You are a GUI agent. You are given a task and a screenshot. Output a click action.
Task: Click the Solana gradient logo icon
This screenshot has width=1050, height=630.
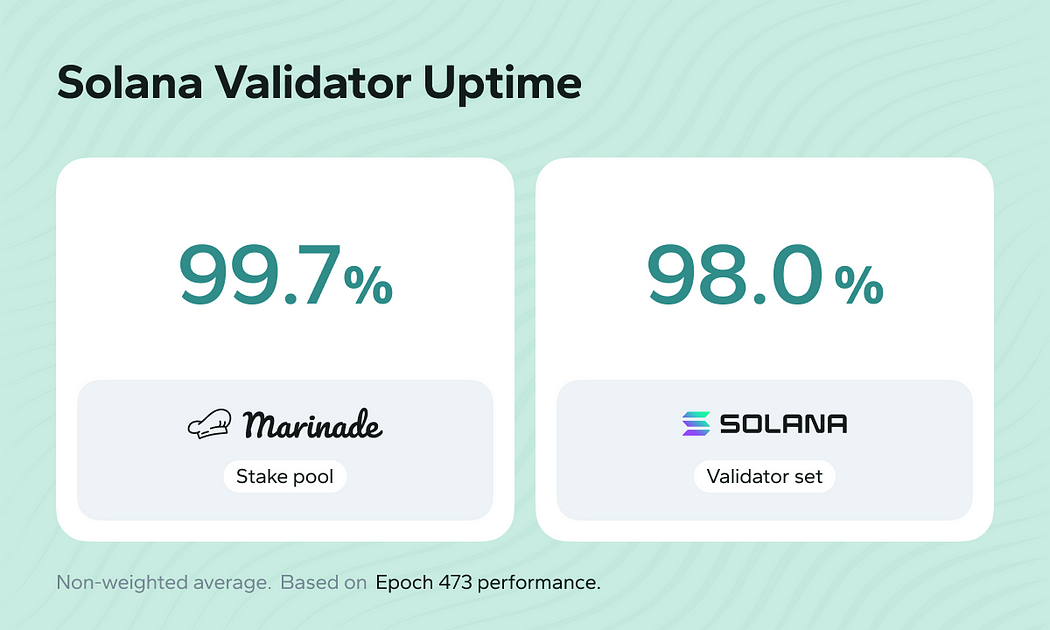(696, 424)
